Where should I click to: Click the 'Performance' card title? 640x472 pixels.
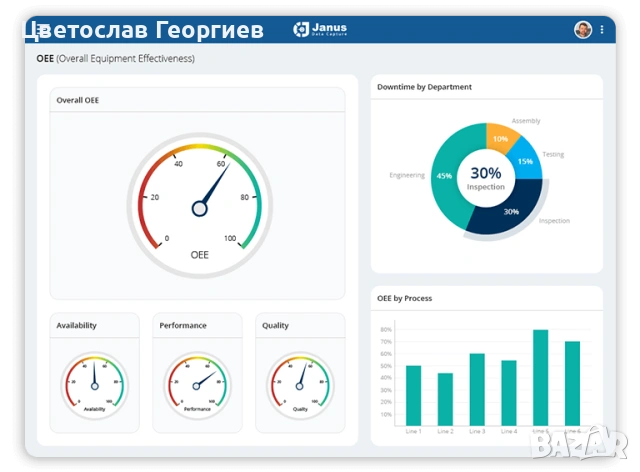coord(183,325)
